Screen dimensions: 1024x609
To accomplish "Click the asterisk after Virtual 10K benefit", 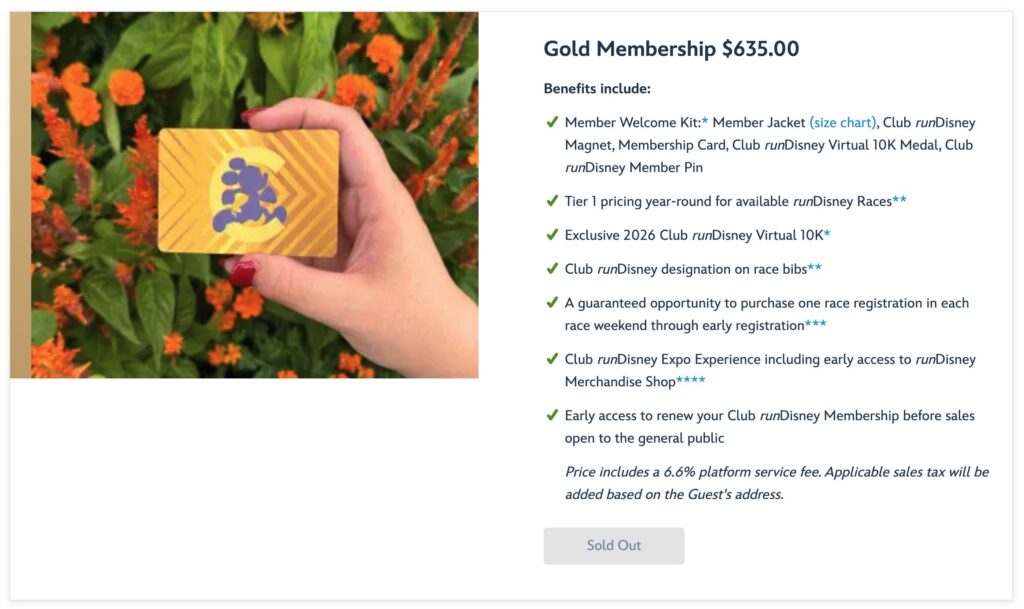I will tap(827, 234).
